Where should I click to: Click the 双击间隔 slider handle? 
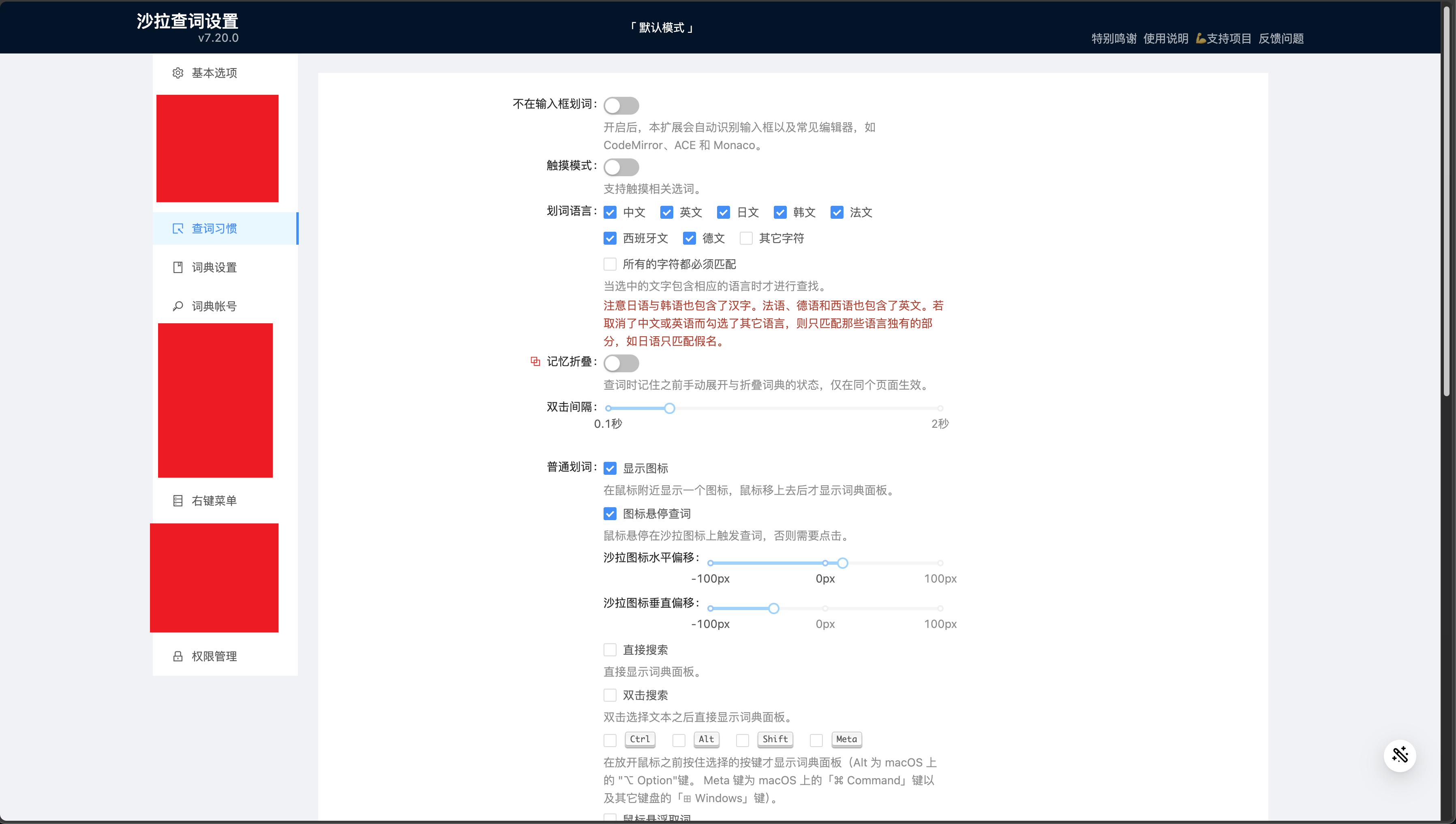pos(669,408)
